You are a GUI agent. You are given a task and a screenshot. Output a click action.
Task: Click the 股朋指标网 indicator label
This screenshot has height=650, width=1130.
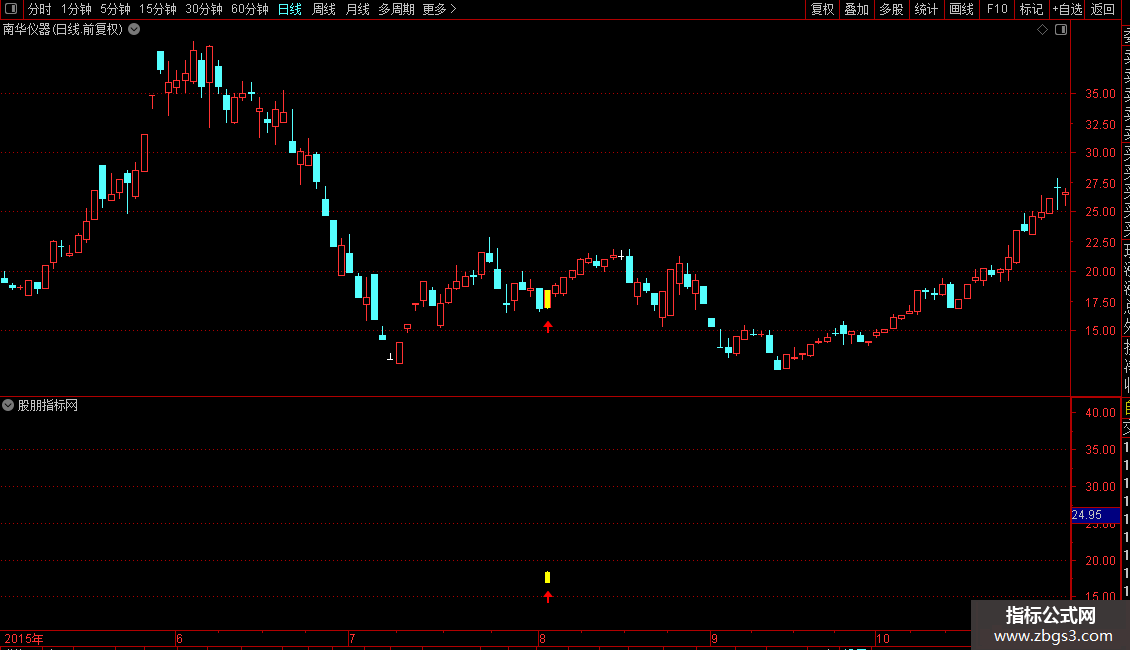pos(48,406)
